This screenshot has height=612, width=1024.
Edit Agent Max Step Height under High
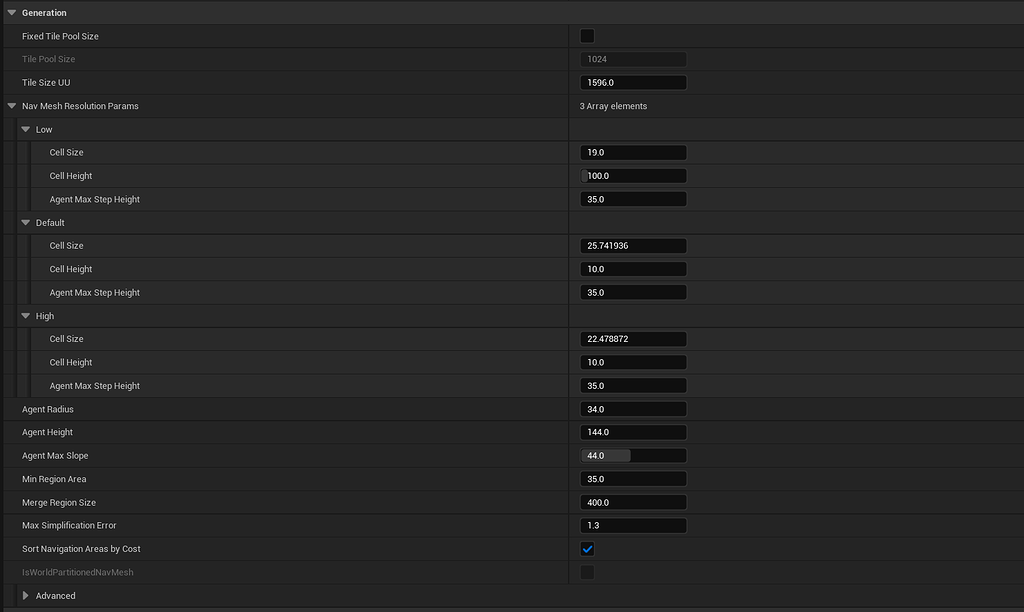(632, 385)
